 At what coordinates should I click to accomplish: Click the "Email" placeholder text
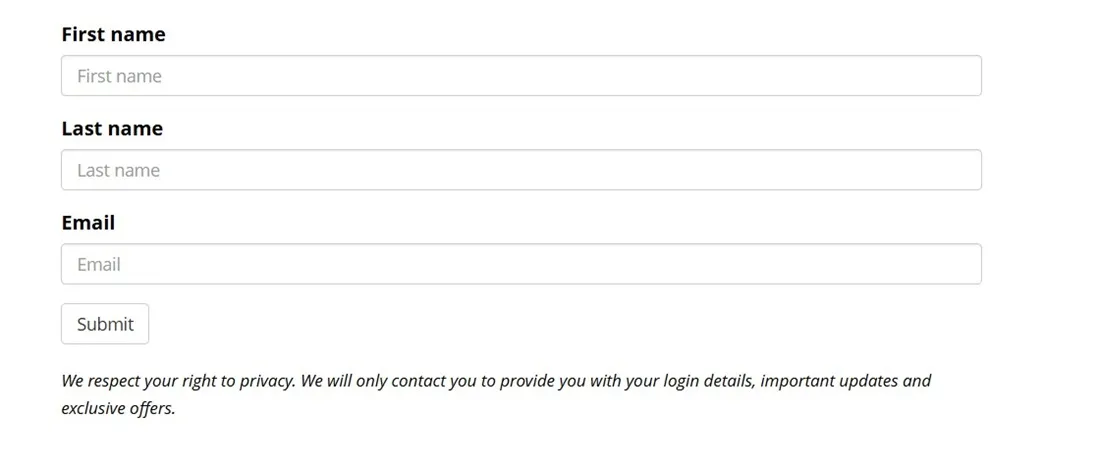[x=99, y=264]
